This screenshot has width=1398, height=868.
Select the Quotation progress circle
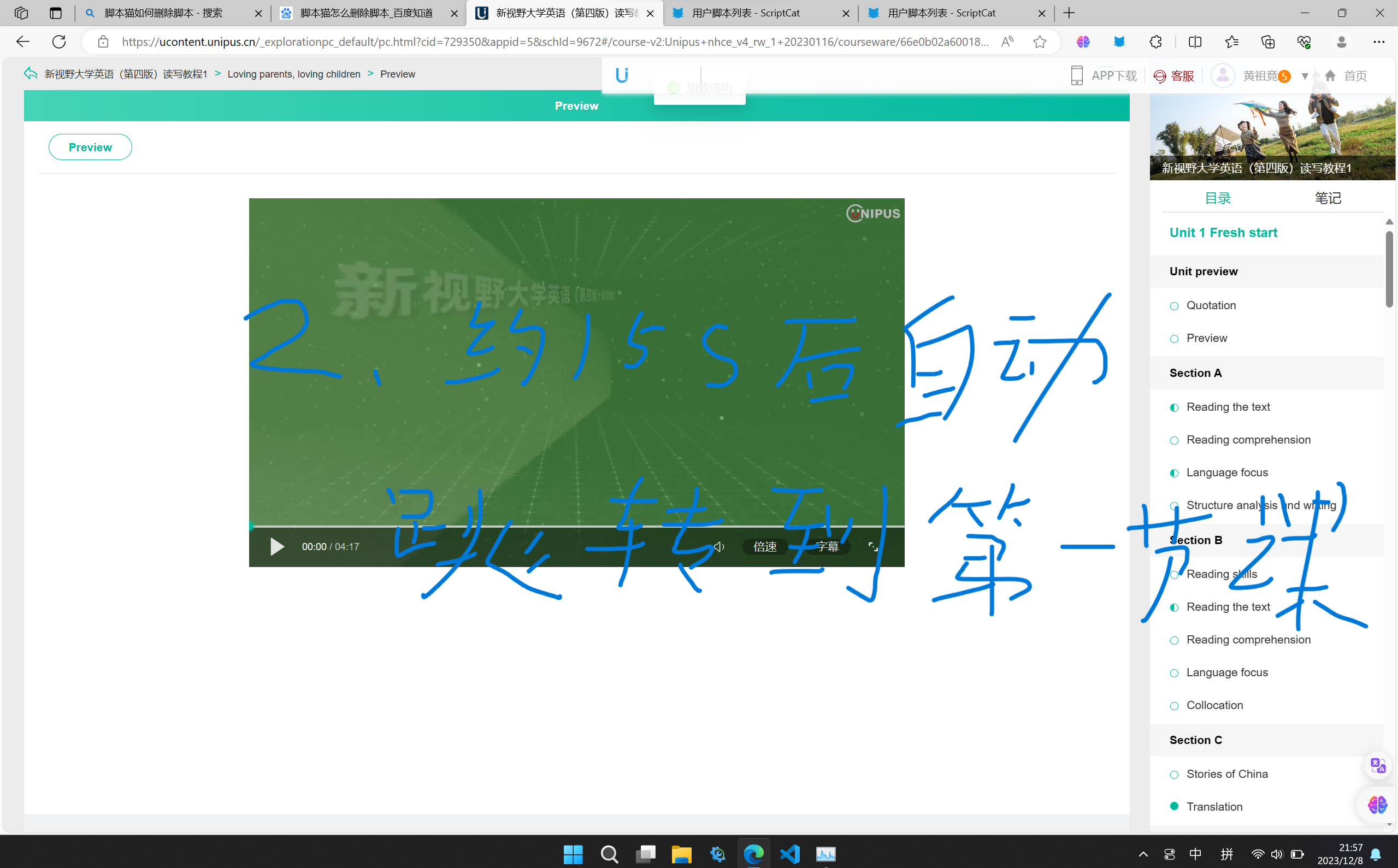point(1175,305)
